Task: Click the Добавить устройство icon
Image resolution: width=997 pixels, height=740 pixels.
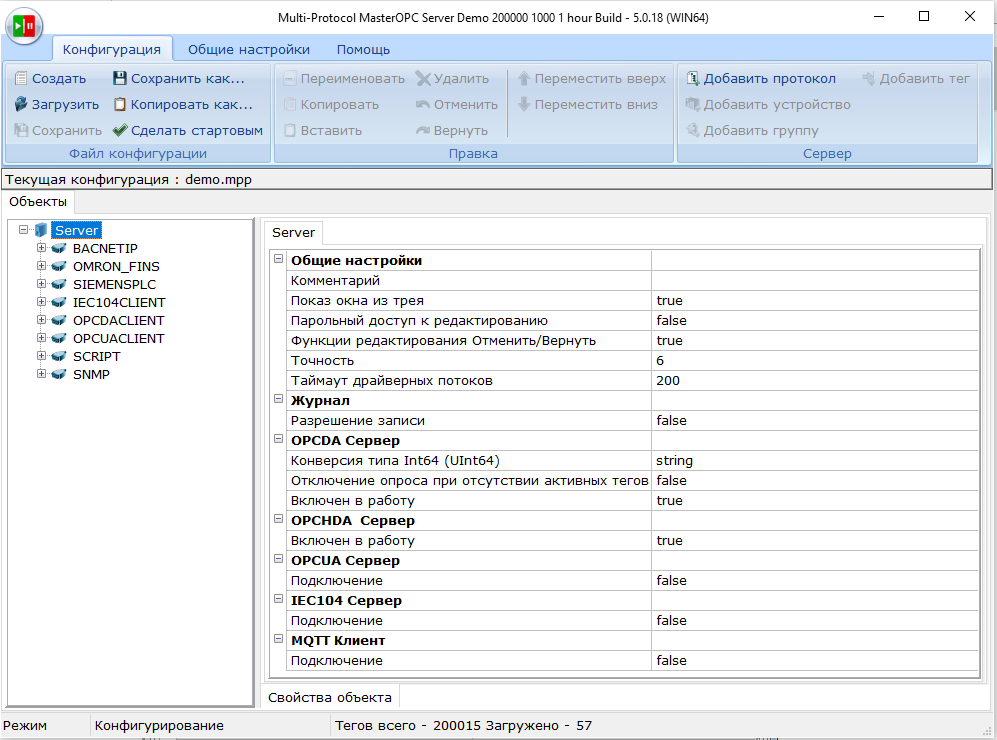Action: point(693,104)
